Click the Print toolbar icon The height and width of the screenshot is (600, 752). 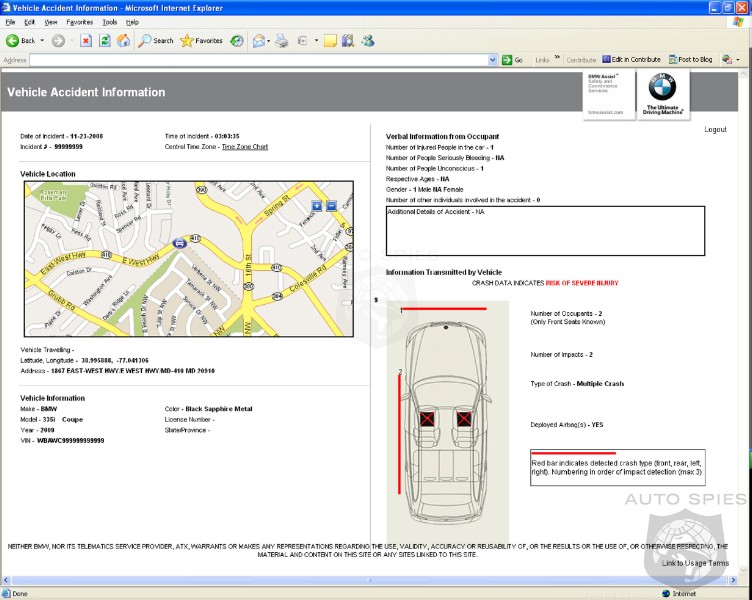[282, 41]
